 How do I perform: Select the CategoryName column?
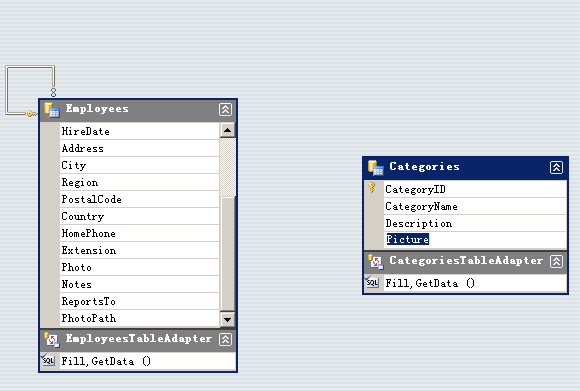click(475, 206)
